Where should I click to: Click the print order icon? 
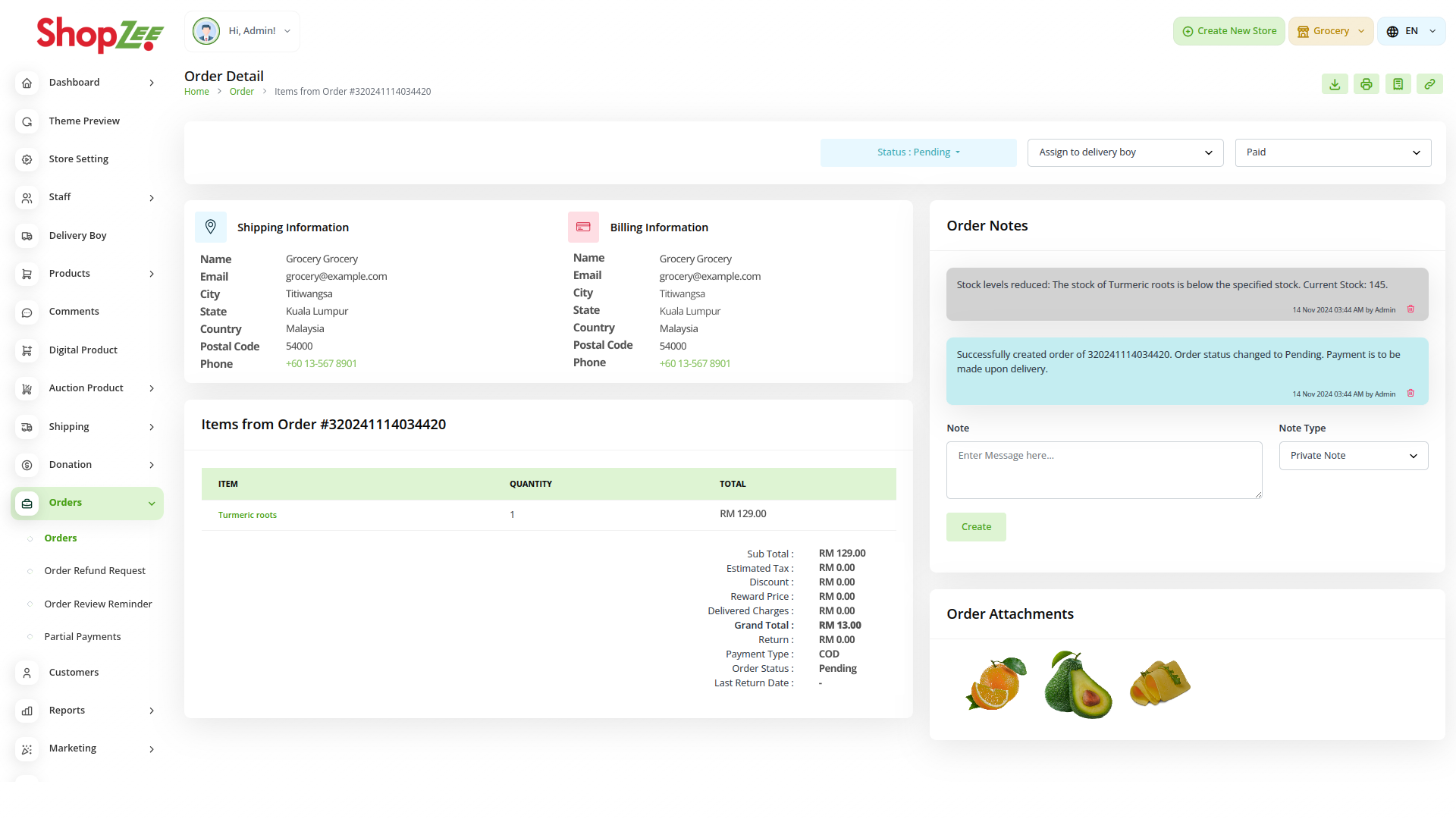[1366, 84]
